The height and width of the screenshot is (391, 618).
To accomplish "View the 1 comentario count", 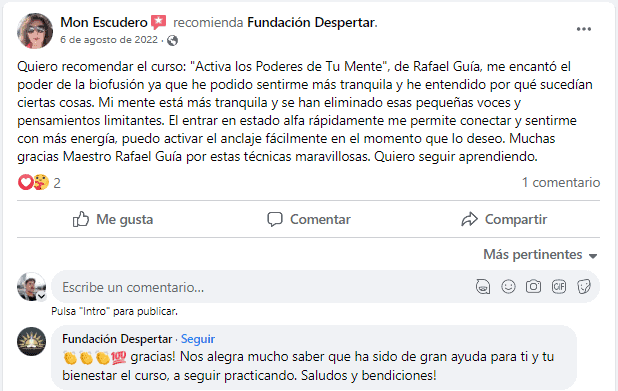I will (x=561, y=182).
